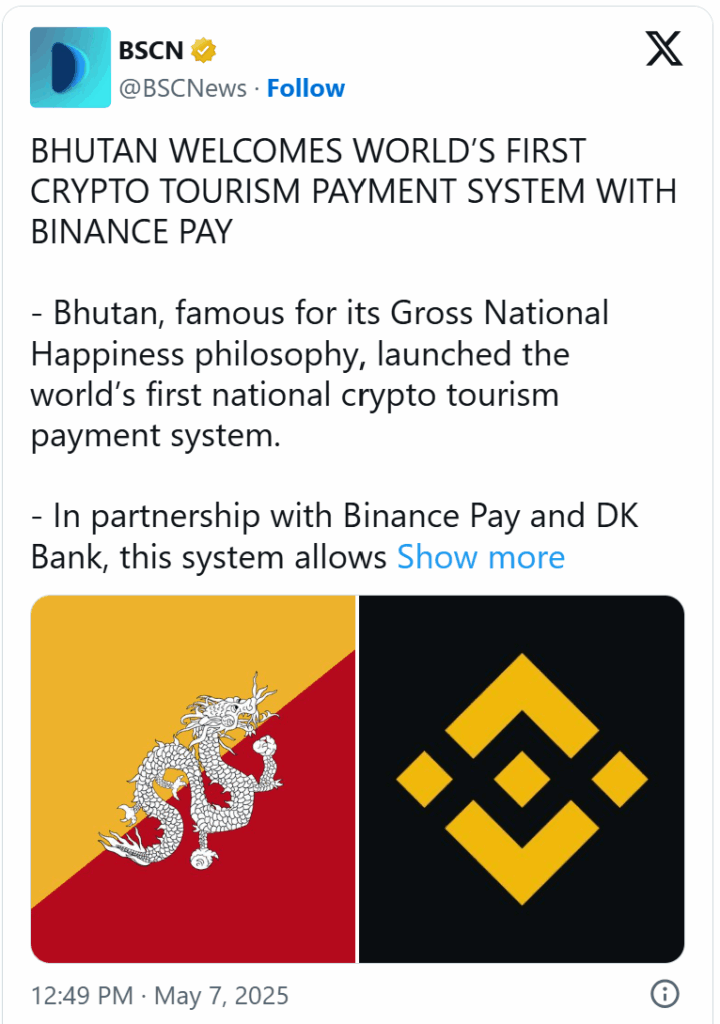Click the all-caps BHUTAN WELCOMES headline text
Screen dimensions: 720x1024
[x=350, y=191]
